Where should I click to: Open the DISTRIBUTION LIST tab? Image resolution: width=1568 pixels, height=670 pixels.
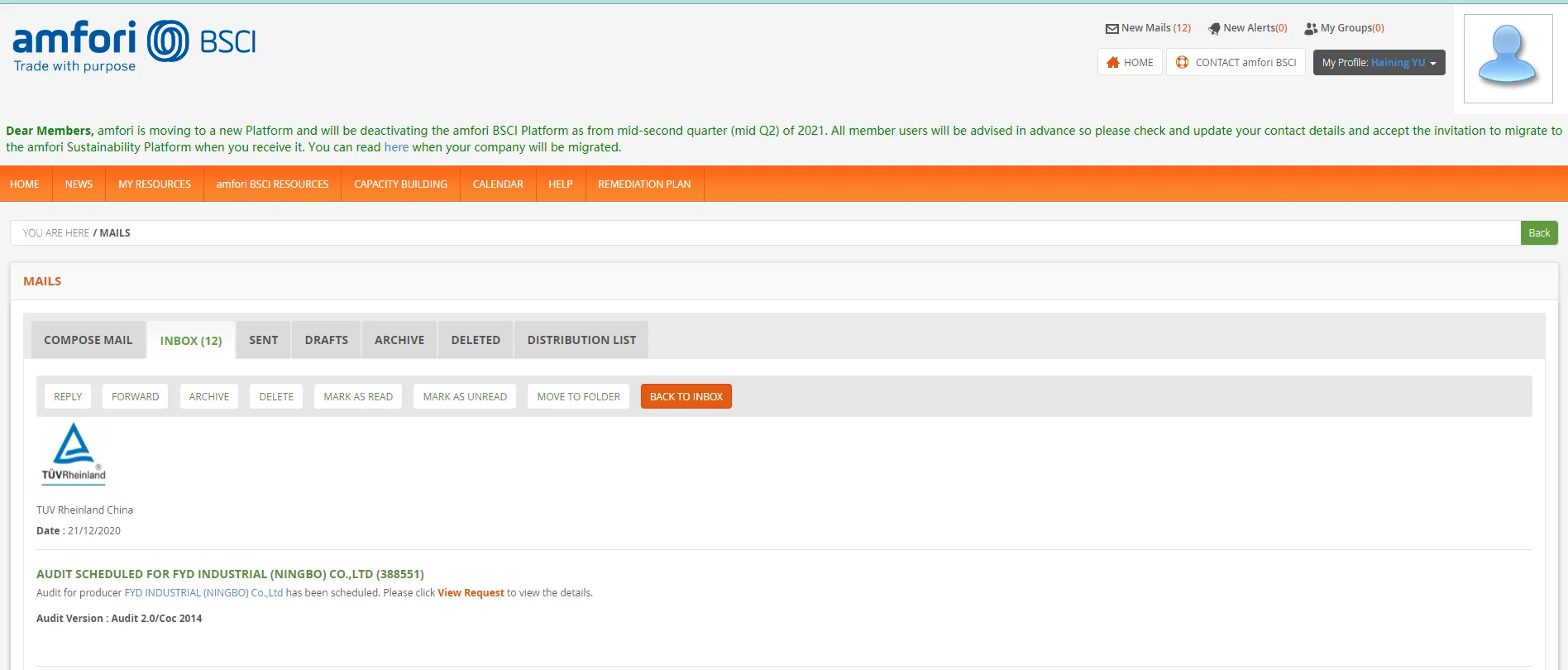coord(581,340)
